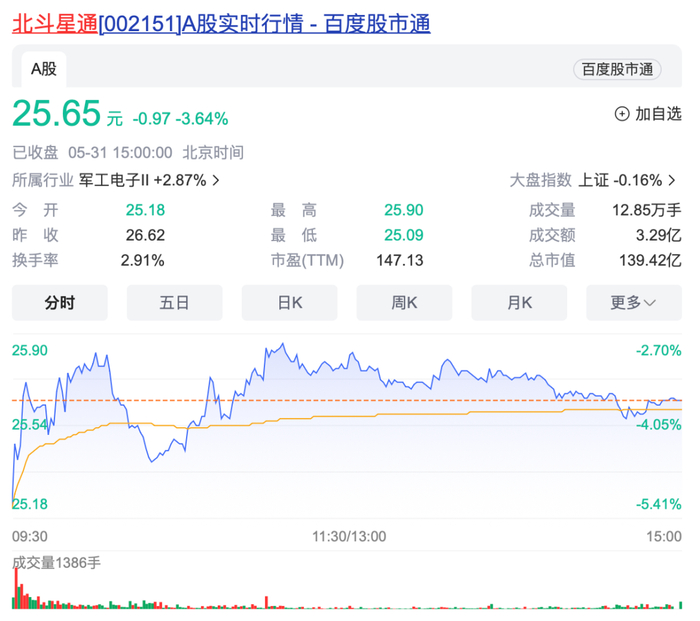Click the -2.70% axis label on chart

[658, 350]
